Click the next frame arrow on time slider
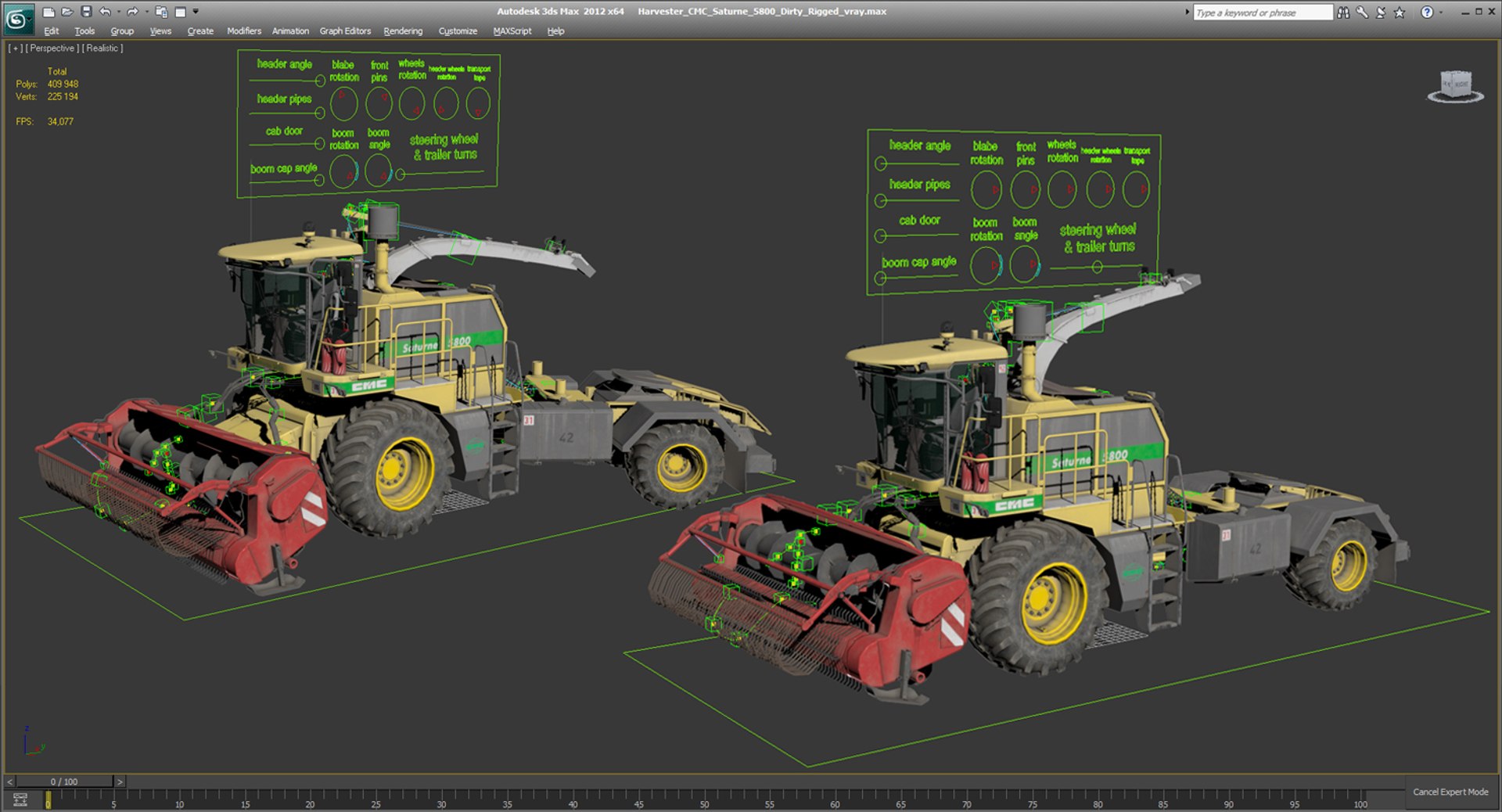Image resolution: width=1502 pixels, height=812 pixels. [x=120, y=781]
